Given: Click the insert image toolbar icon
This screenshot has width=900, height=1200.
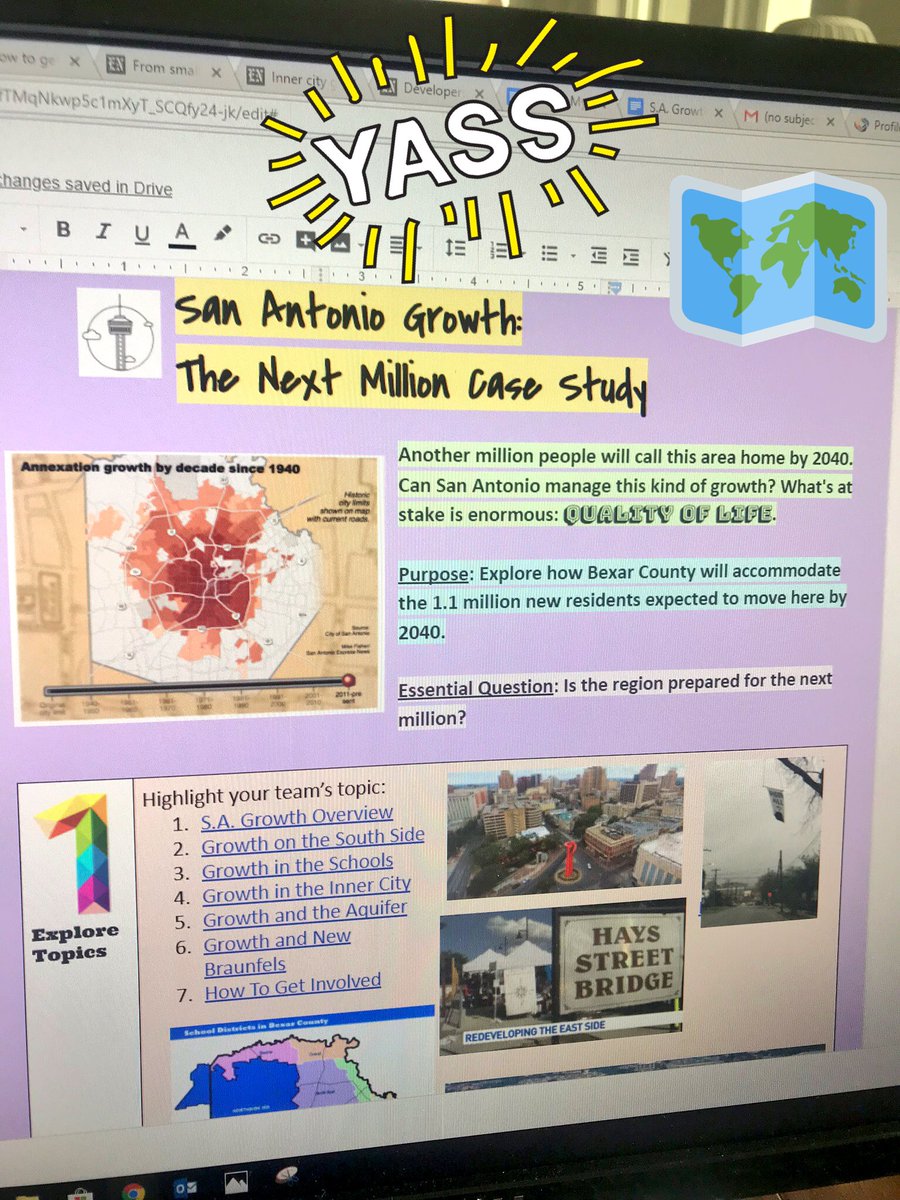Looking at the screenshot, I should coord(340,241).
